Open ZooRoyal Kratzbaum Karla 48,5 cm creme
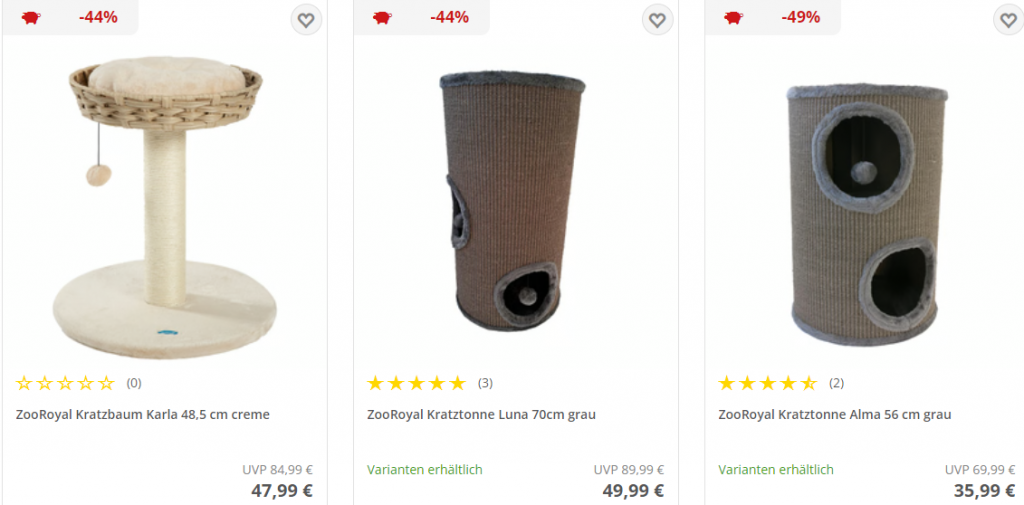 [x=142, y=414]
